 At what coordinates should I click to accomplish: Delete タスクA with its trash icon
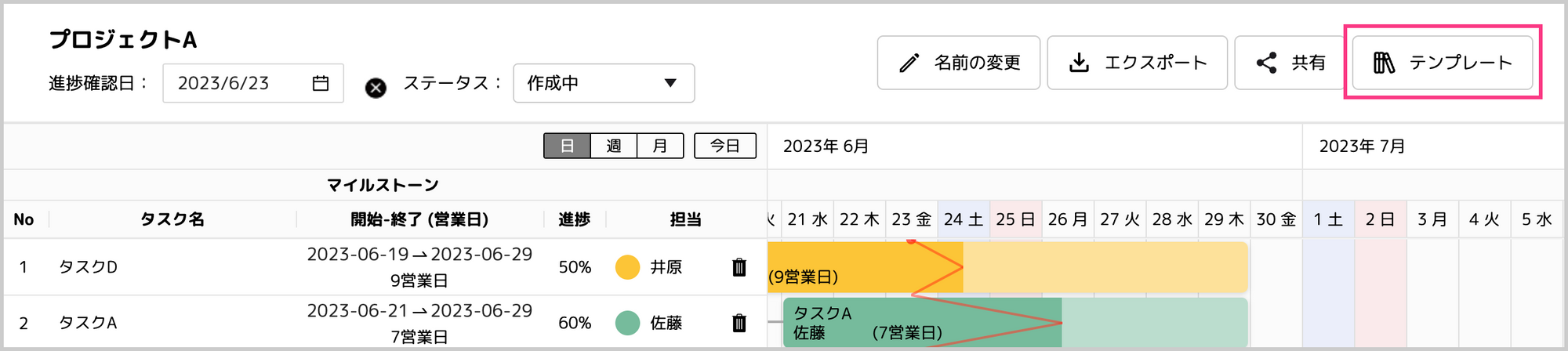point(739,323)
